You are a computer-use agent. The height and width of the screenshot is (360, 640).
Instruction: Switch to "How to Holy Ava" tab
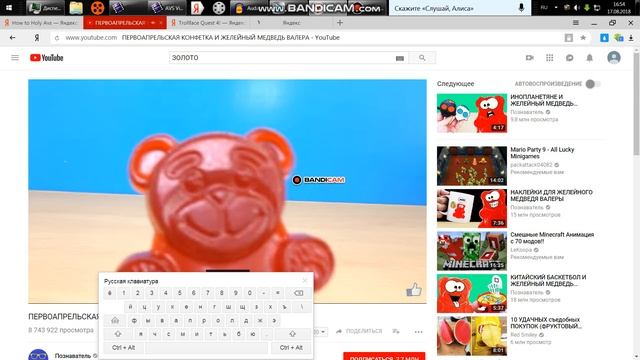click(42, 23)
